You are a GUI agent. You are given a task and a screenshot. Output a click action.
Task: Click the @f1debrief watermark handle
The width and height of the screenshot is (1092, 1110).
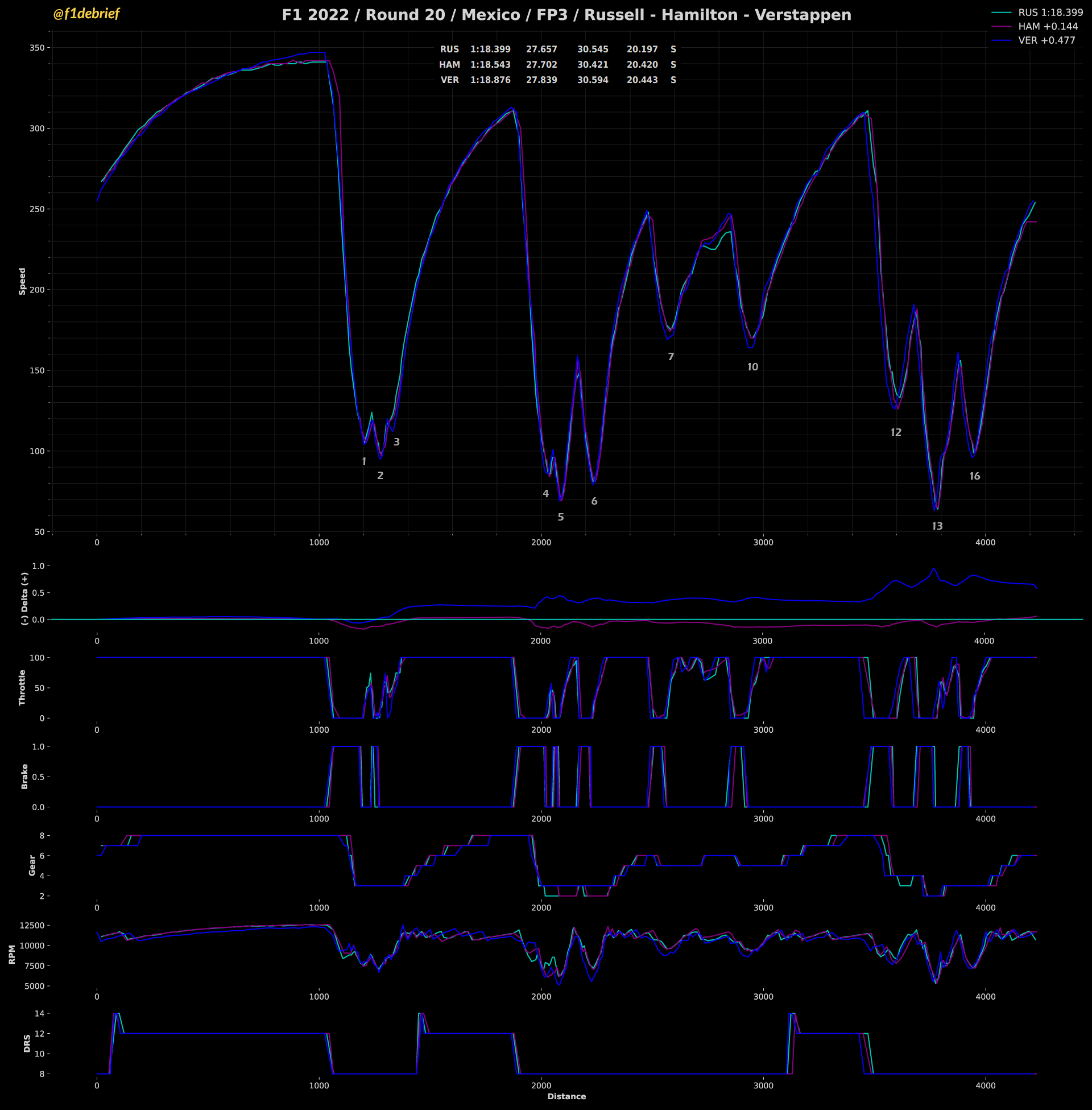pos(86,14)
